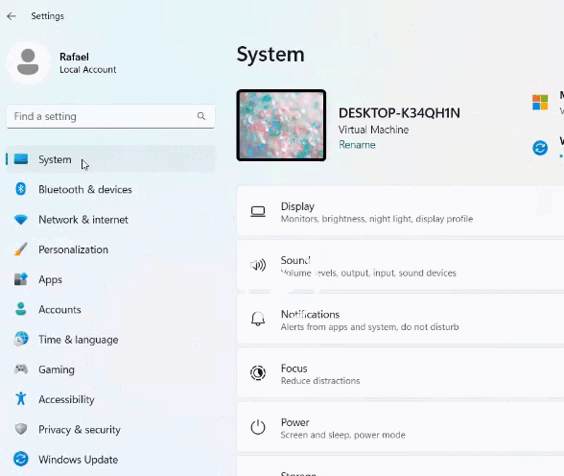Select the System monitor icon in sidebar
Viewport: 564px width, 476px height.
(21, 159)
